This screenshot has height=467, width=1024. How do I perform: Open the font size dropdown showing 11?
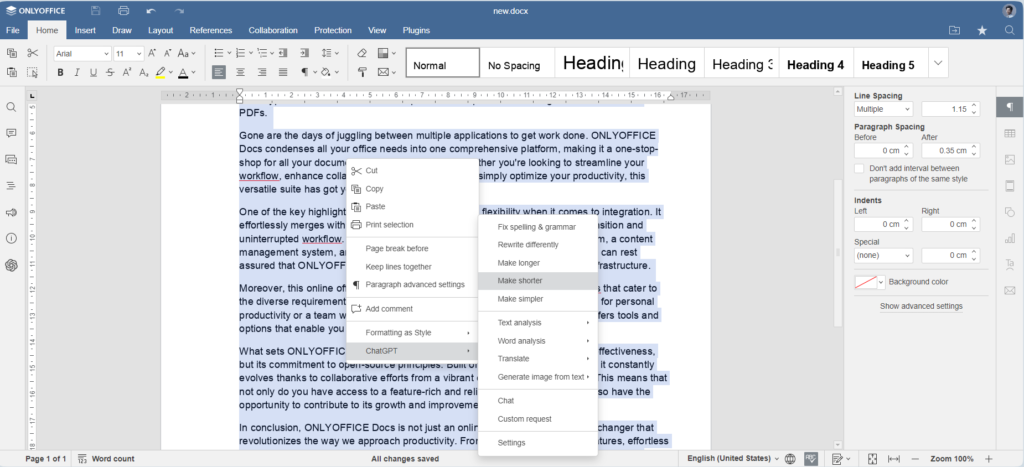[x=129, y=54]
